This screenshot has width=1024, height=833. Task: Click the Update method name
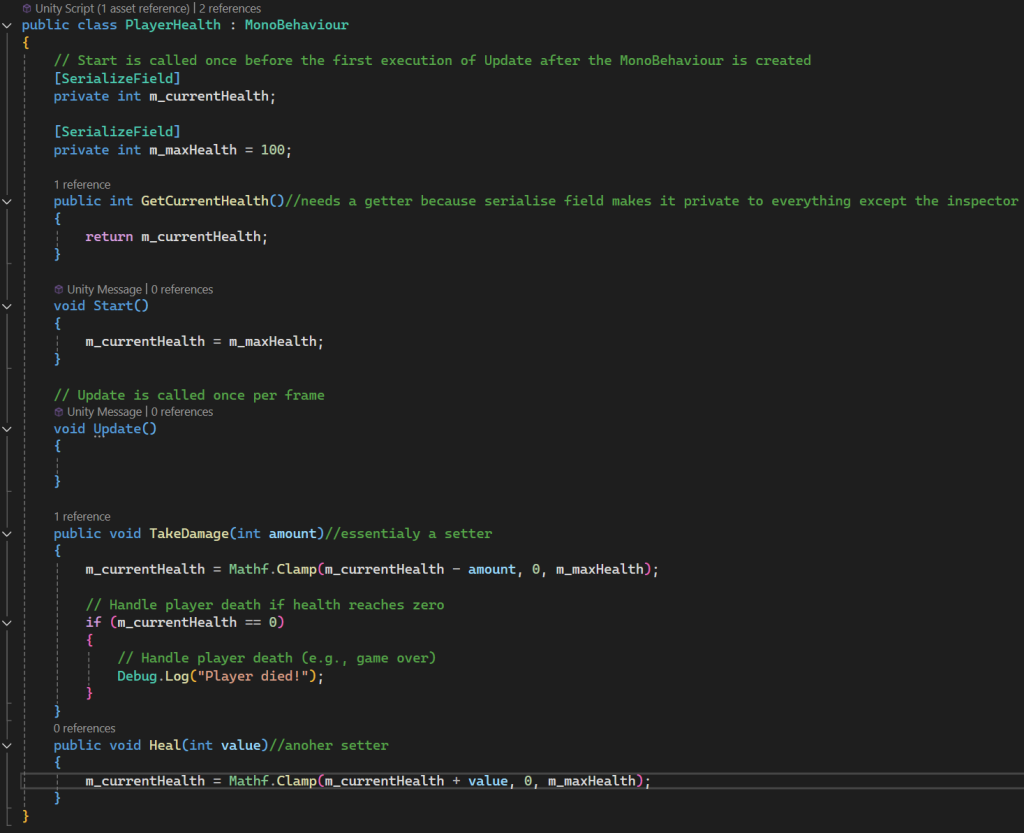pos(117,429)
